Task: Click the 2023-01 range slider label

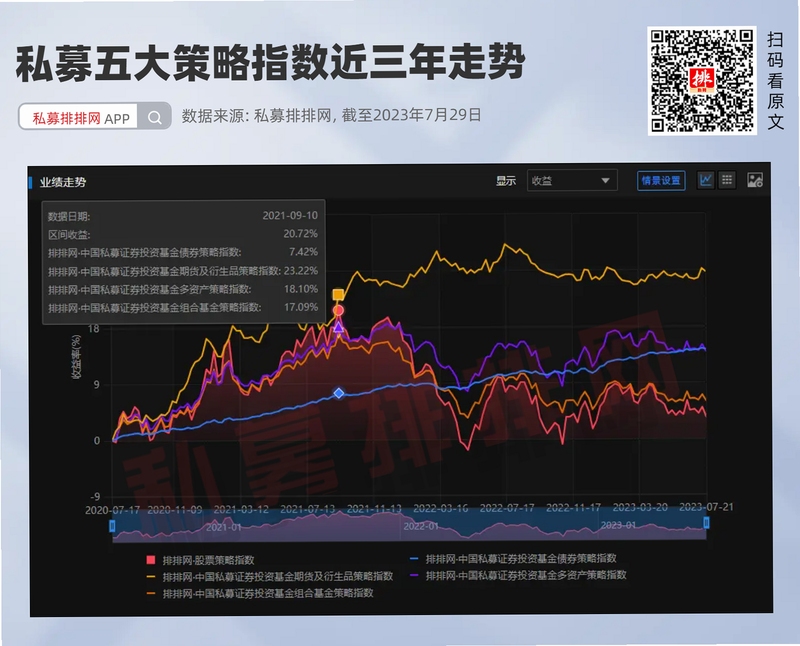Action: (618, 525)
